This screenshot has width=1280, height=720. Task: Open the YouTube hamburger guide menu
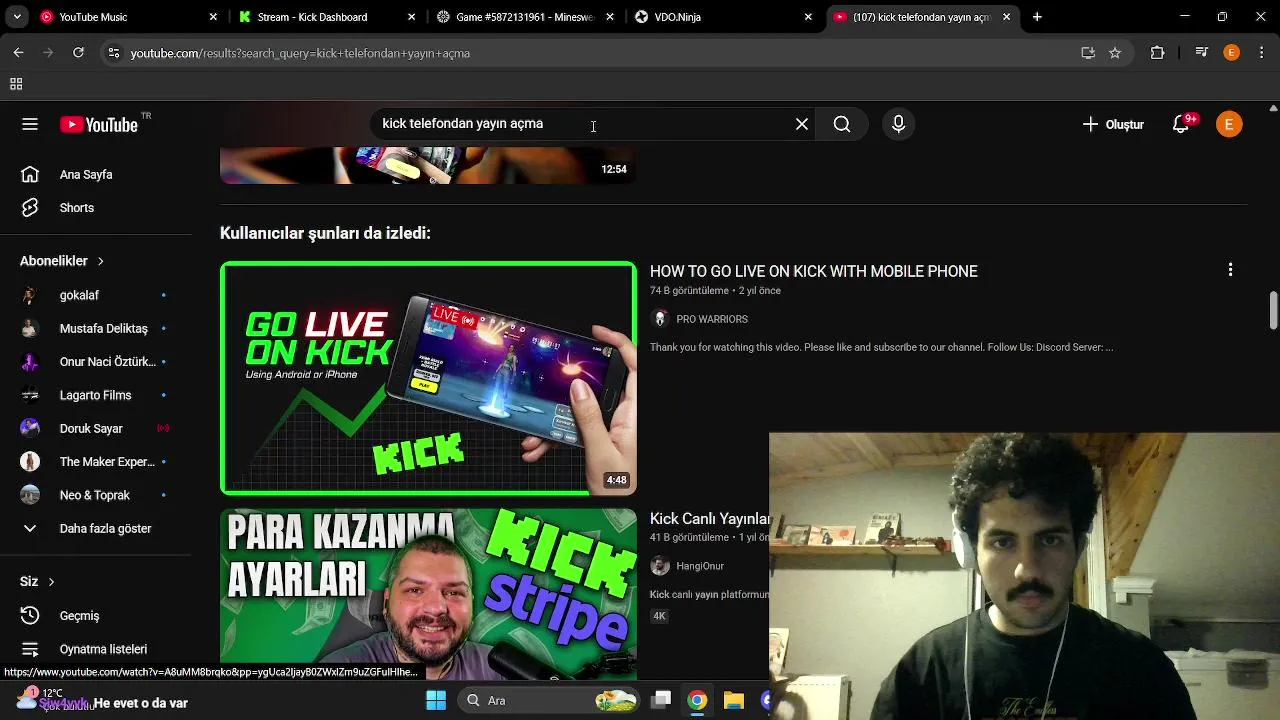point(30,124)
